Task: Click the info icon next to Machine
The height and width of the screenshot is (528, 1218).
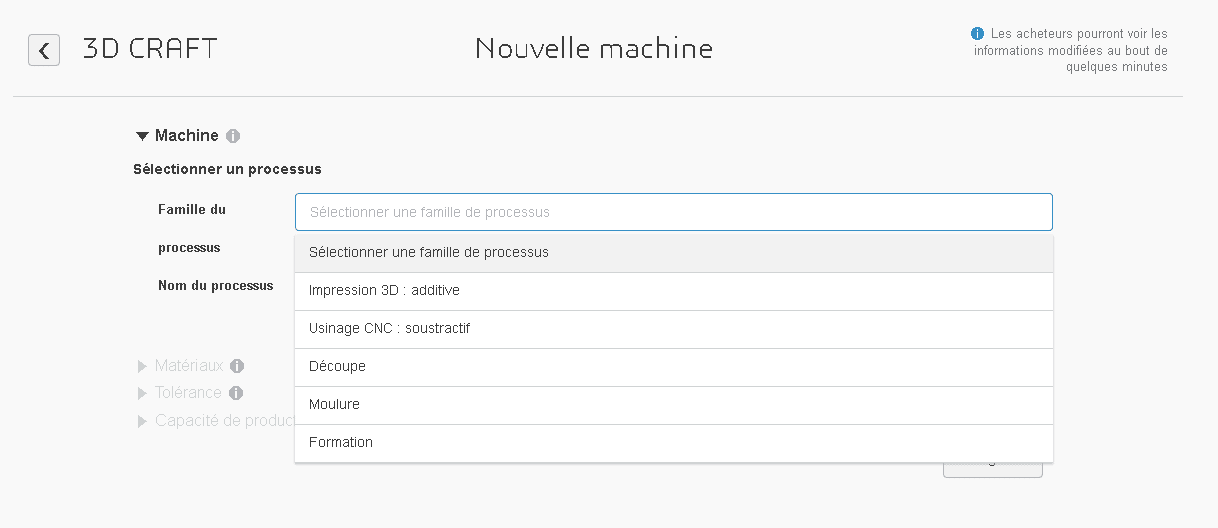Action: (x=233, y=136)
